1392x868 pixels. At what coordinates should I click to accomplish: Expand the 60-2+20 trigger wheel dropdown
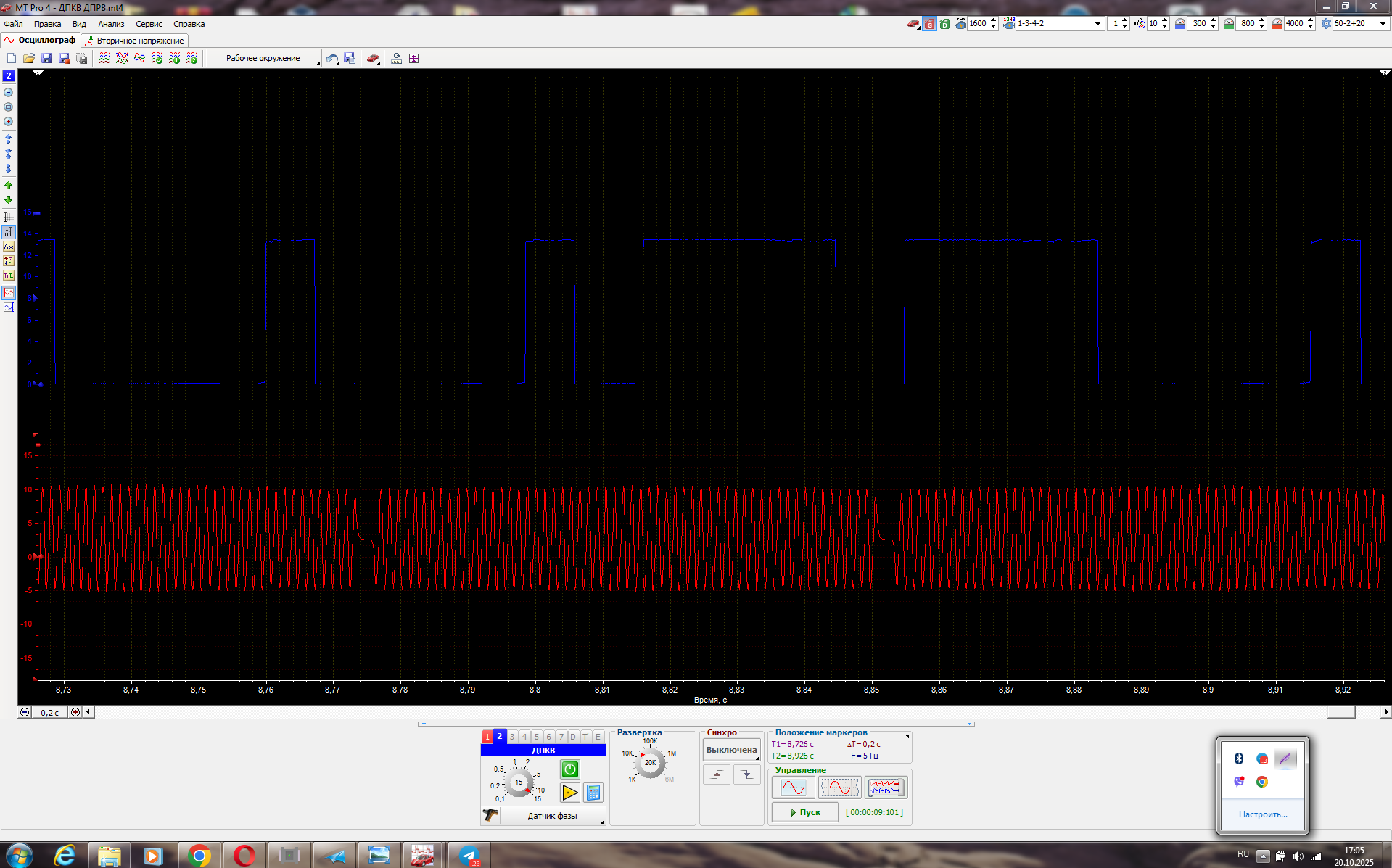(x=1382, y=24)
